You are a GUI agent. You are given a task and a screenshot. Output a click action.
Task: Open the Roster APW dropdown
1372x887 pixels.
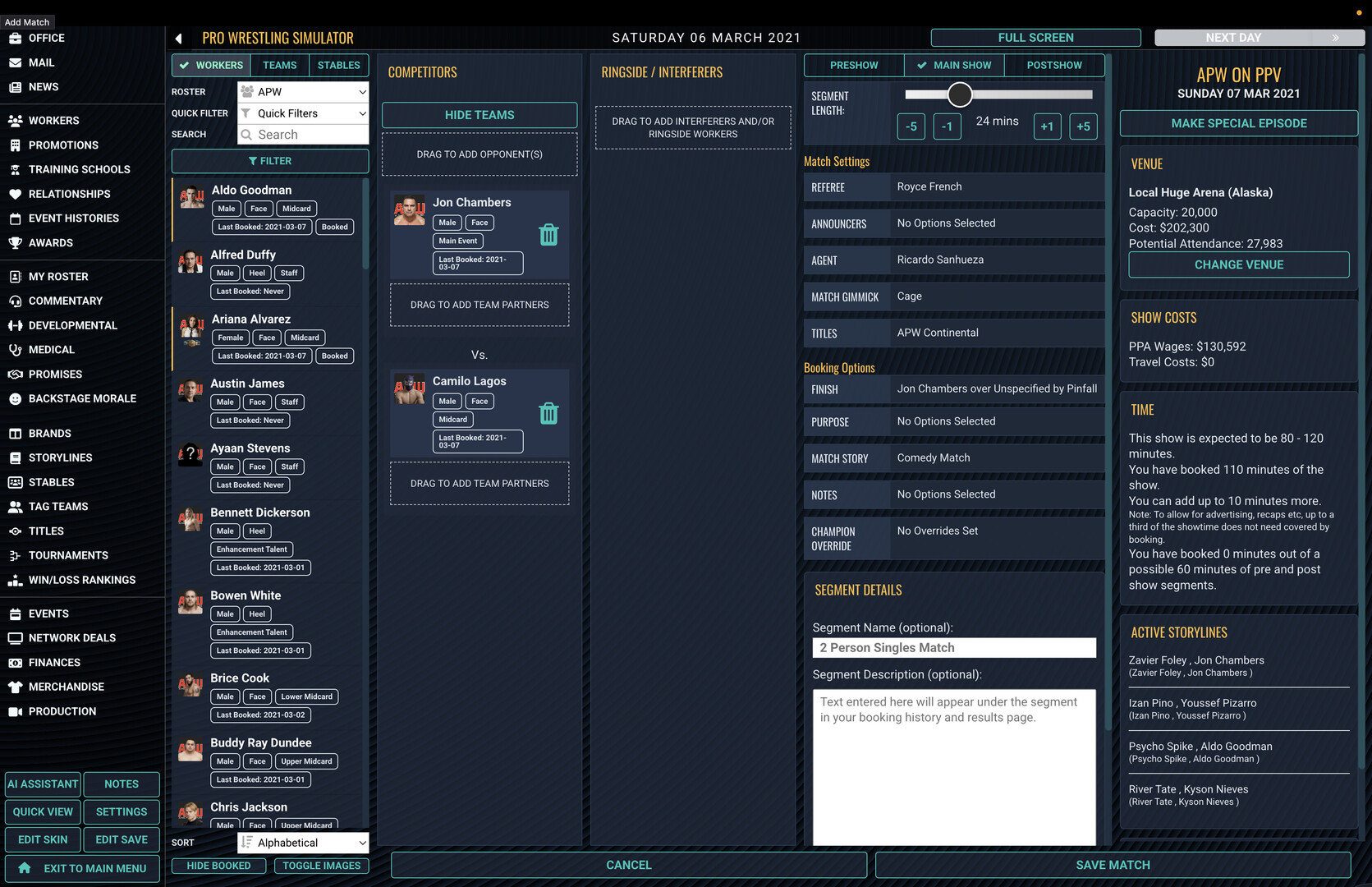coord(302,92)
